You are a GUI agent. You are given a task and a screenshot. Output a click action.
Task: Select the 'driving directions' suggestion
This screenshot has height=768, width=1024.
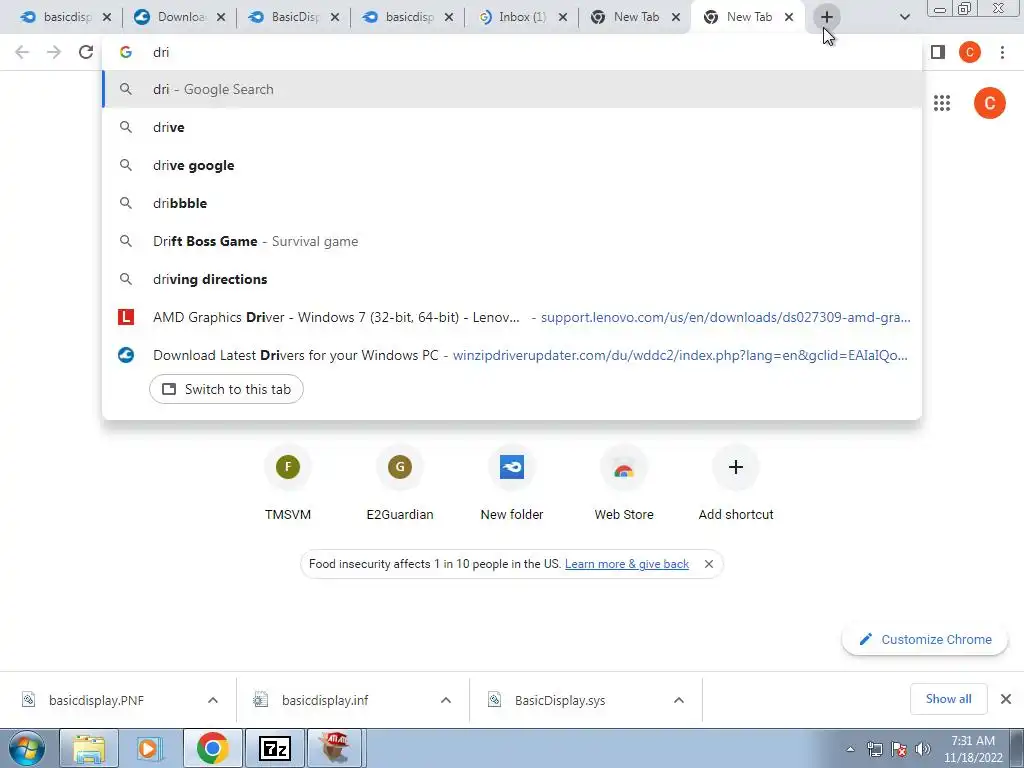[x=512, y=279]
